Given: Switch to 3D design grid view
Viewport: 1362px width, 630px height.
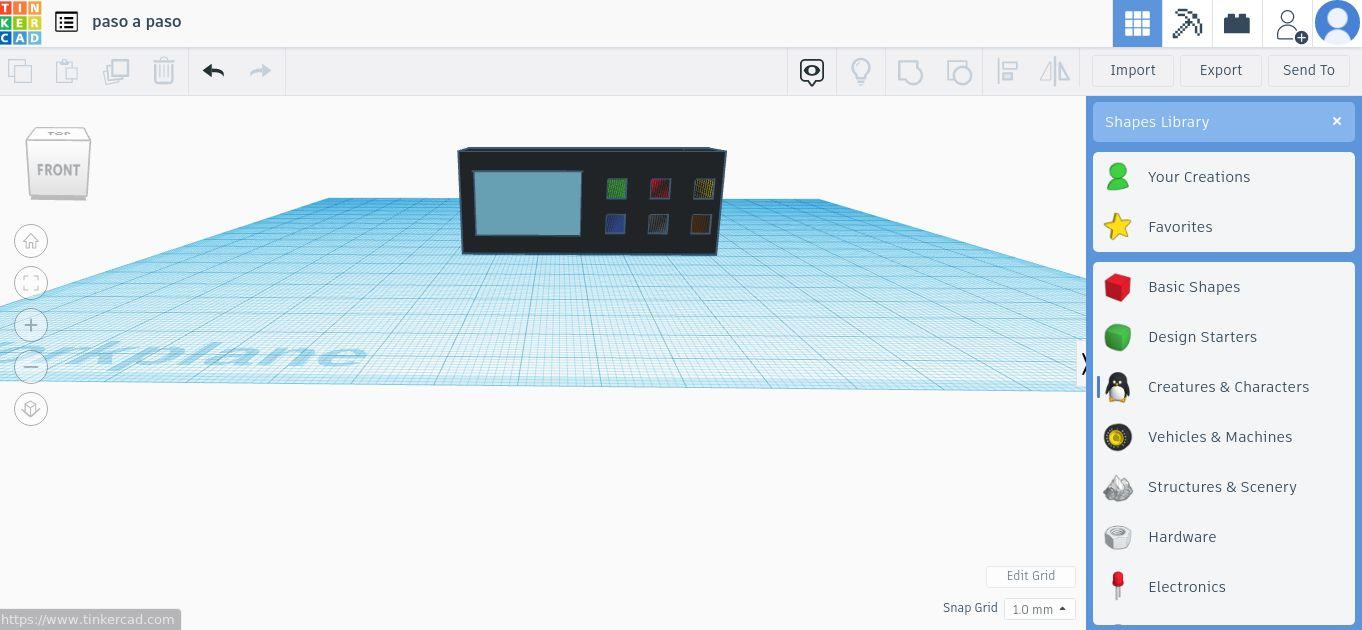Looking at the screenshot, I should coord(1137,23).
